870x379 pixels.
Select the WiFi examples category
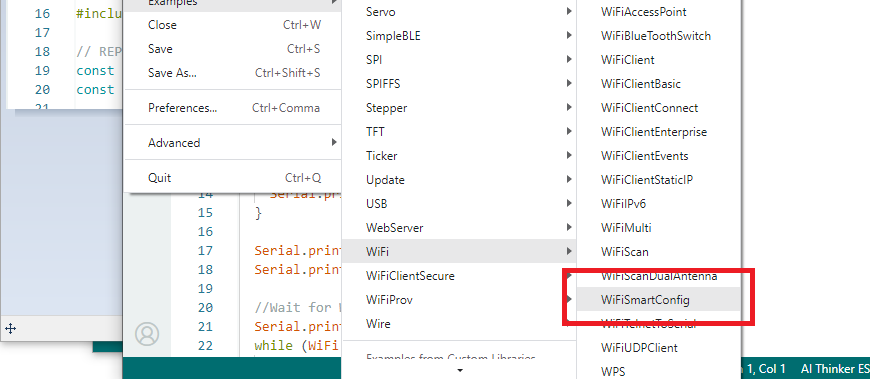[459, 252]
